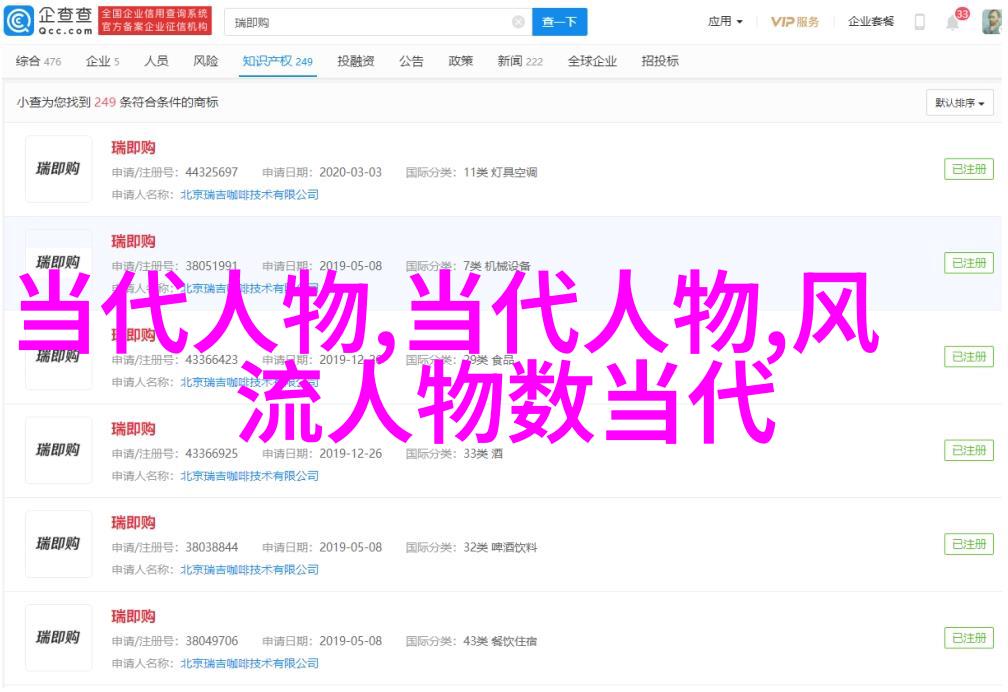Switch to the 新闻 tab
Image resolution: width=1008 pixels, height=692 pixels.
click(520, 62)
